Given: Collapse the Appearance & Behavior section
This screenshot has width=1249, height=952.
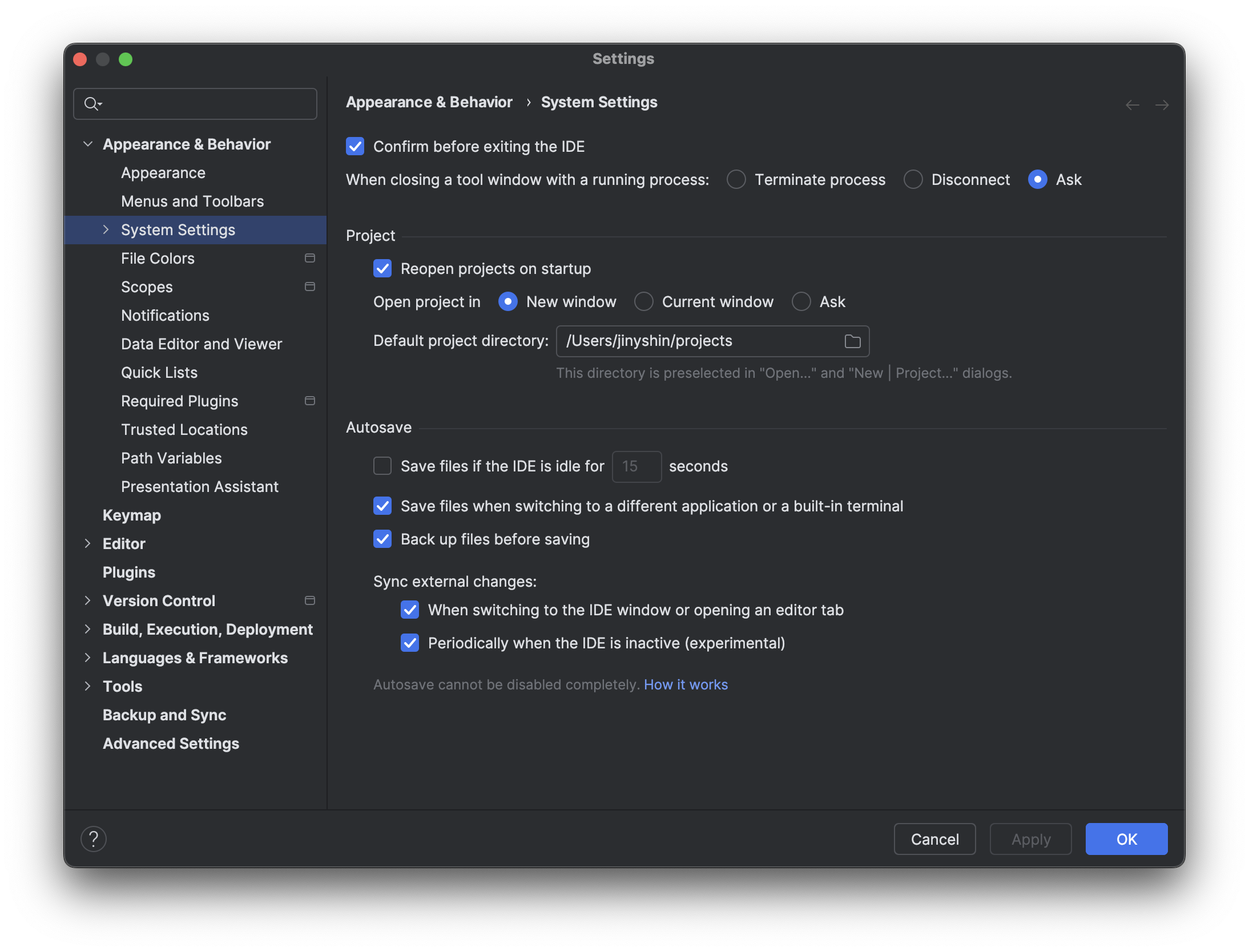Looking at the screenshot, I should click(88, 144).
